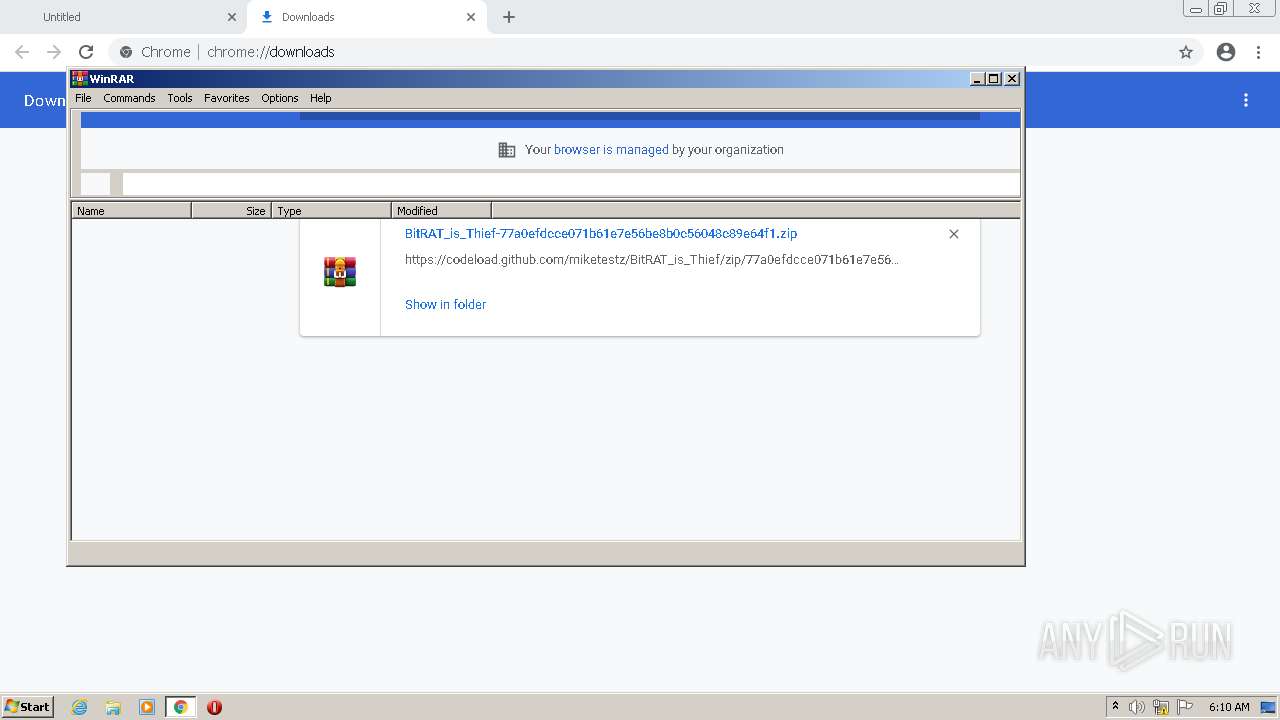The width and height of the screenshot is (1280, 720).
Task: Open the WinRAR File menu
Action: coord(83,98)
